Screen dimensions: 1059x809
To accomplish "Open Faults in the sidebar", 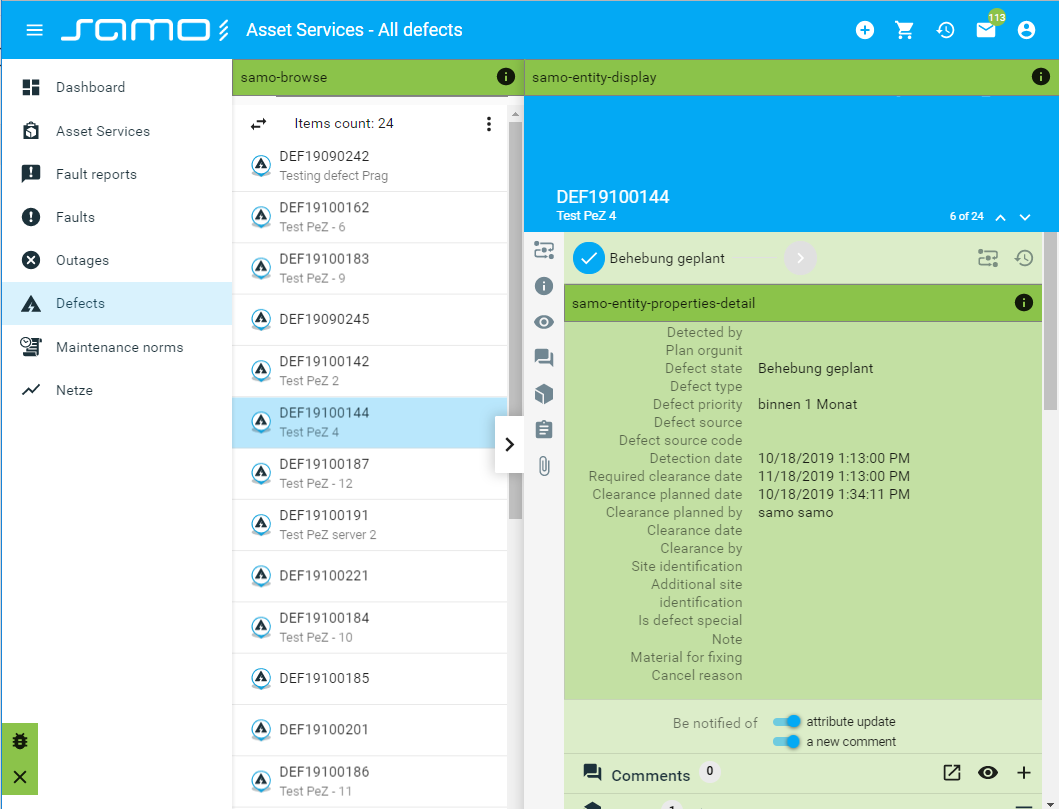I will coord(116,217).
